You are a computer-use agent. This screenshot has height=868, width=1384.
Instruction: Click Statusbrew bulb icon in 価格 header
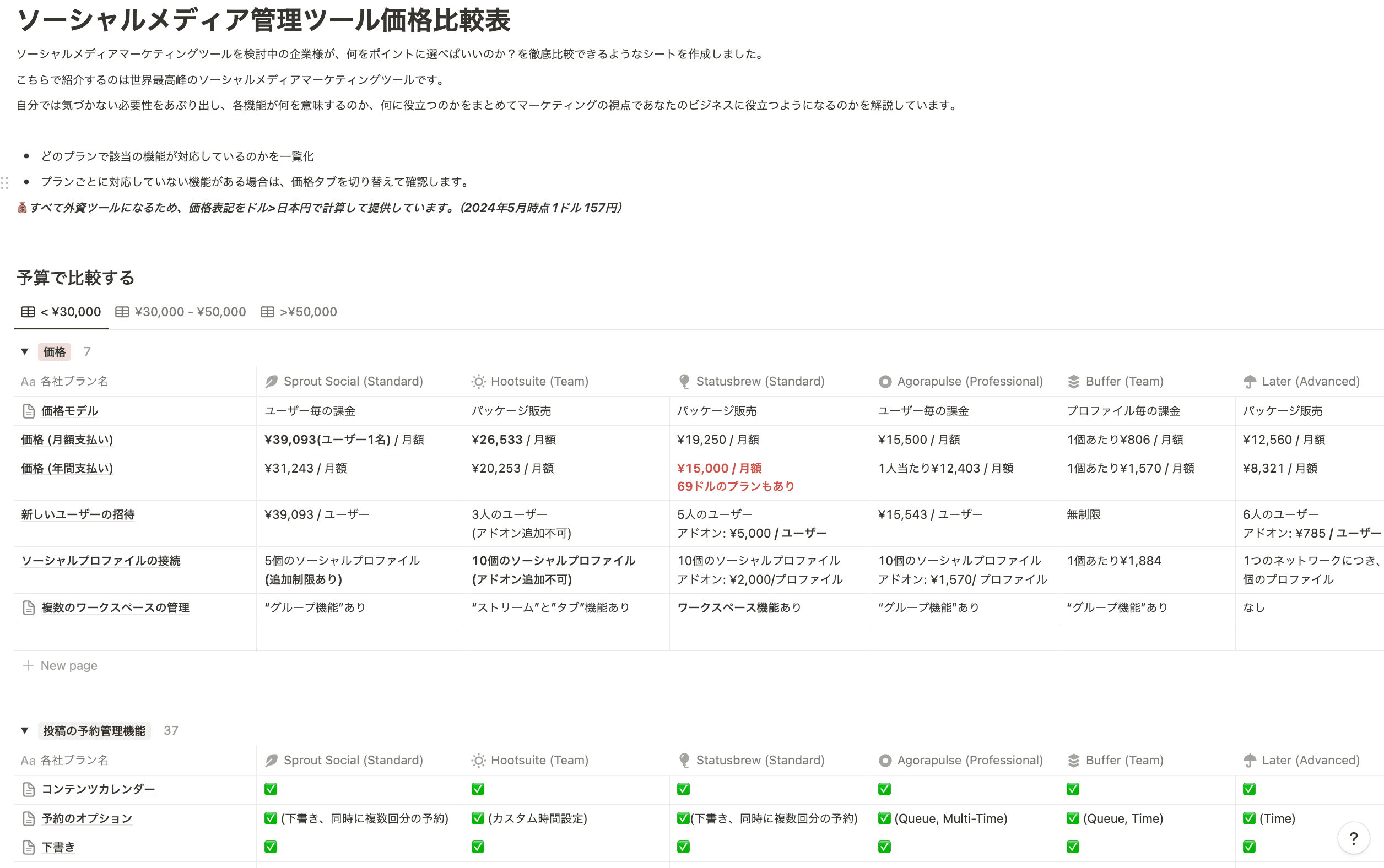point(683,382)
